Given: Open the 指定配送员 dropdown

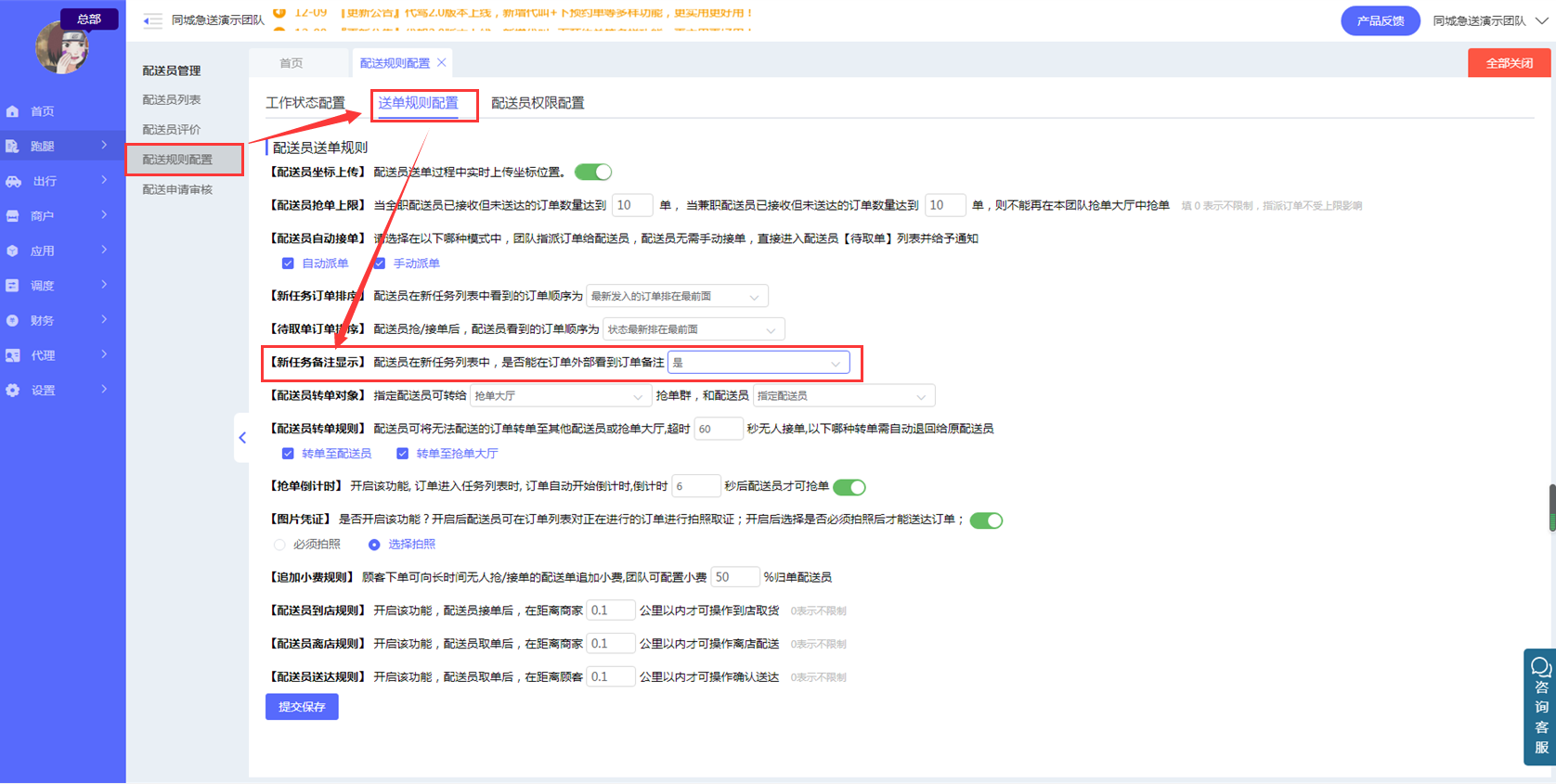Looking at the screenshot, I should [844, 396].
